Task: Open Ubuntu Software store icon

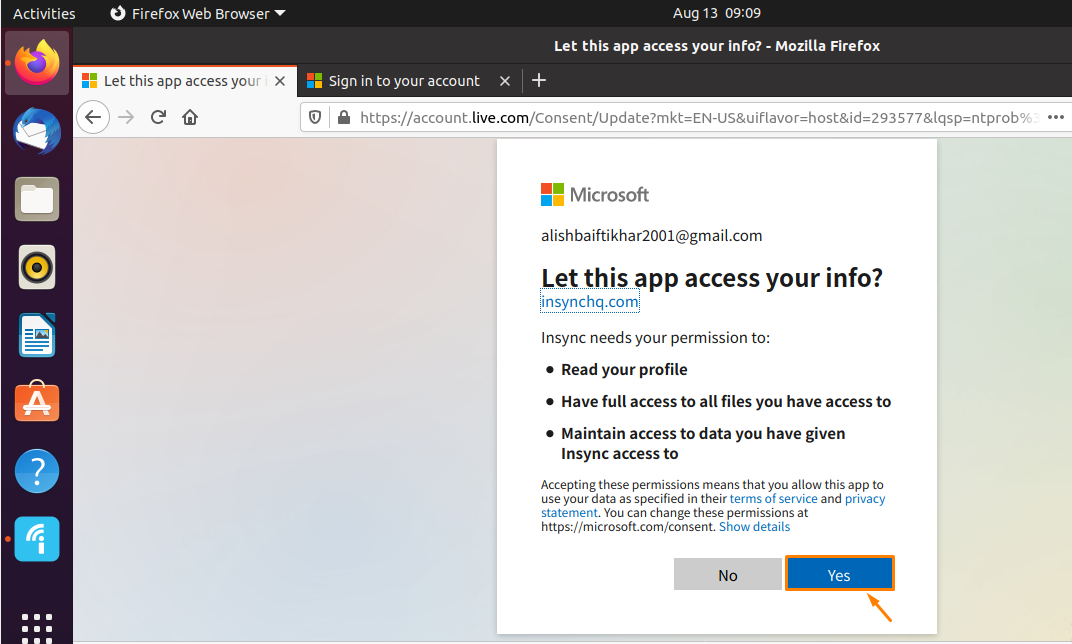Action: pos(37,402)
